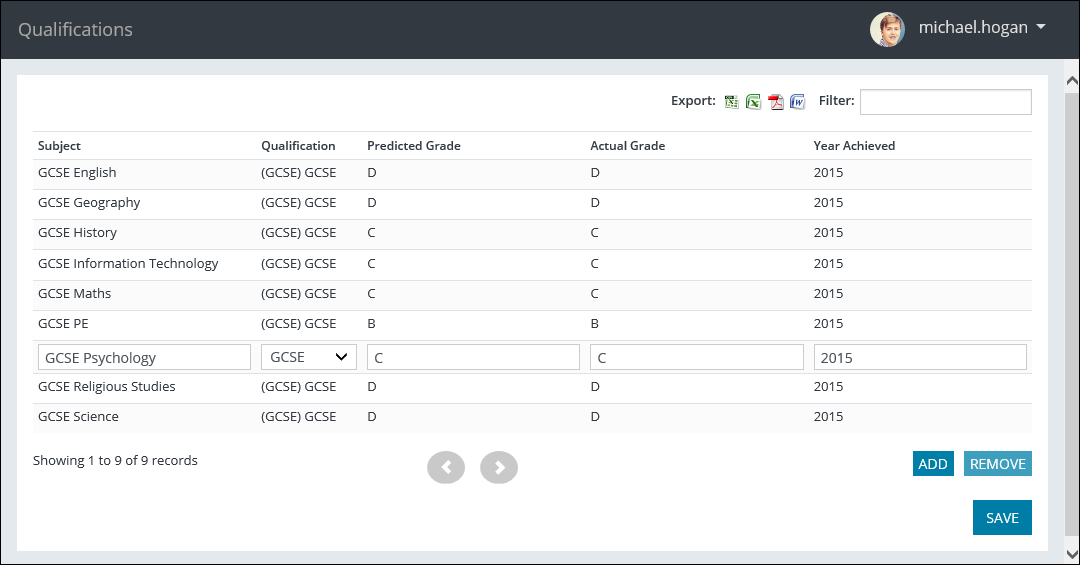Open the michael.hogan user menu dropdown

coord(1041,28)
